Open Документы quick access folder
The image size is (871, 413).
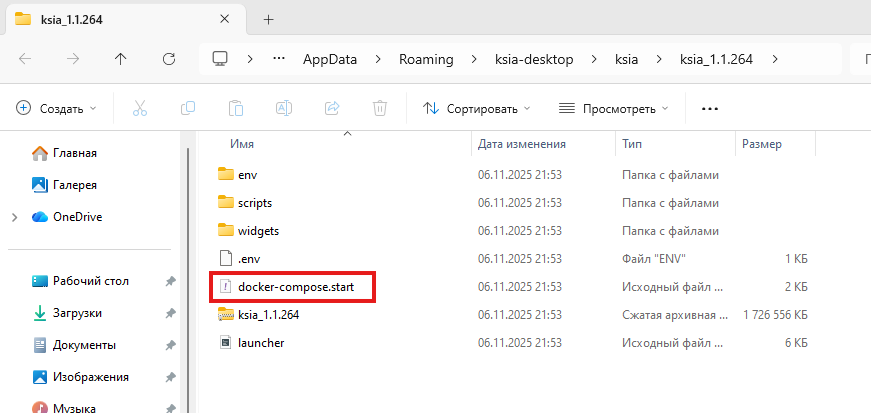[x=84, y=345]
